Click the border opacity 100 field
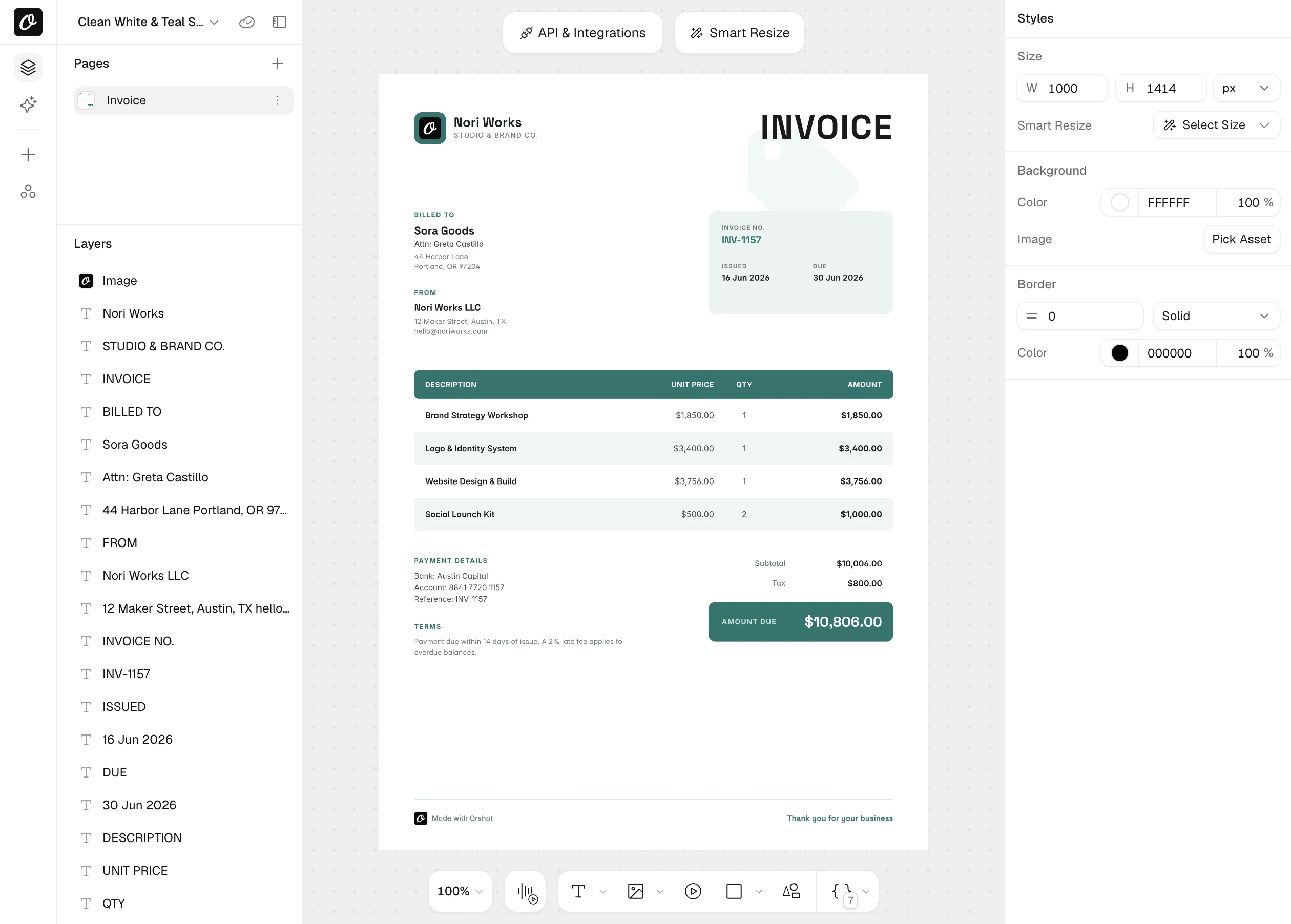The width and height of the screenshot is (1291, 924). click(x=1248, y=353)
